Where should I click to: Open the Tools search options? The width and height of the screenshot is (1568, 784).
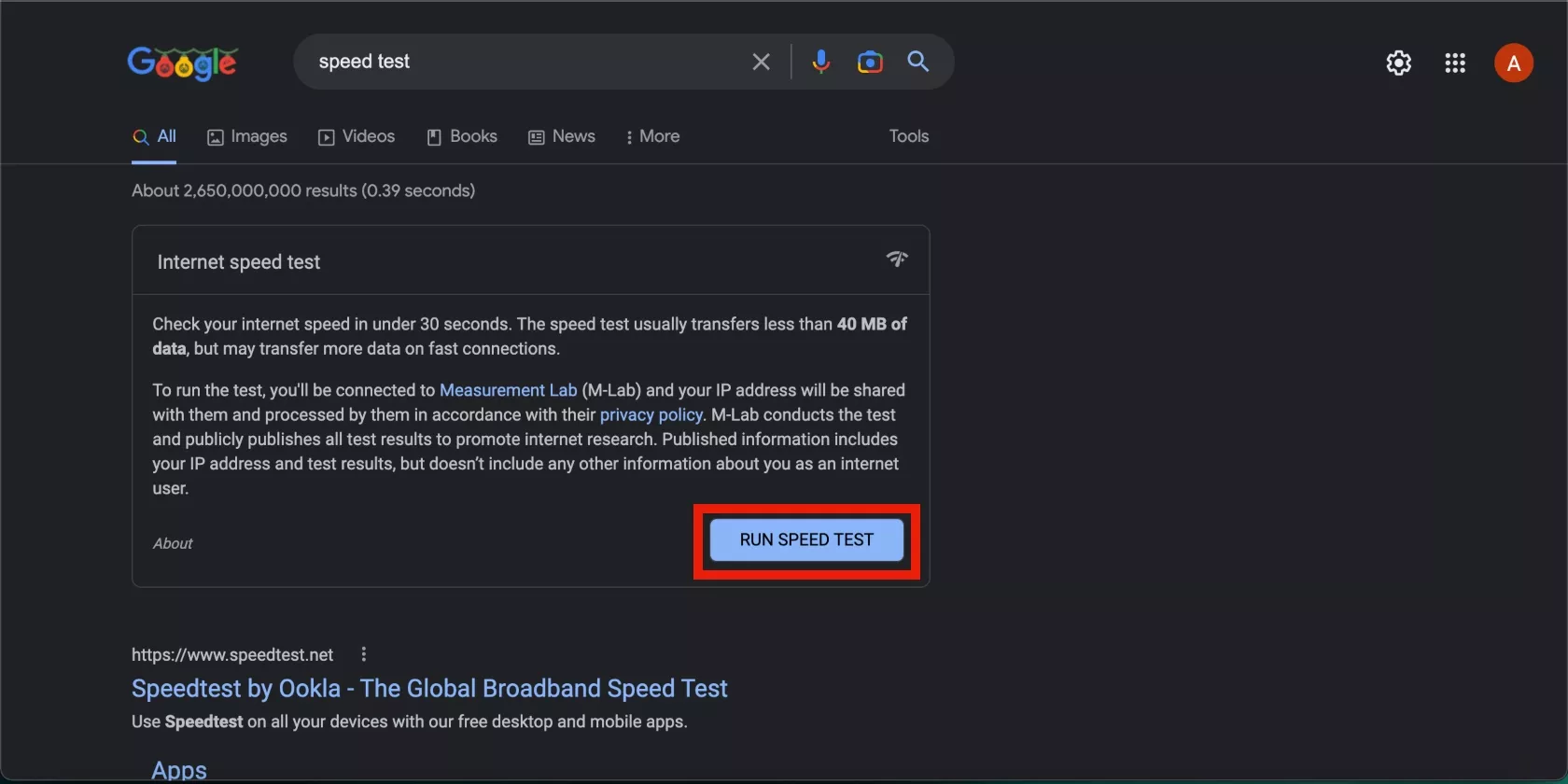click(908, 136)
